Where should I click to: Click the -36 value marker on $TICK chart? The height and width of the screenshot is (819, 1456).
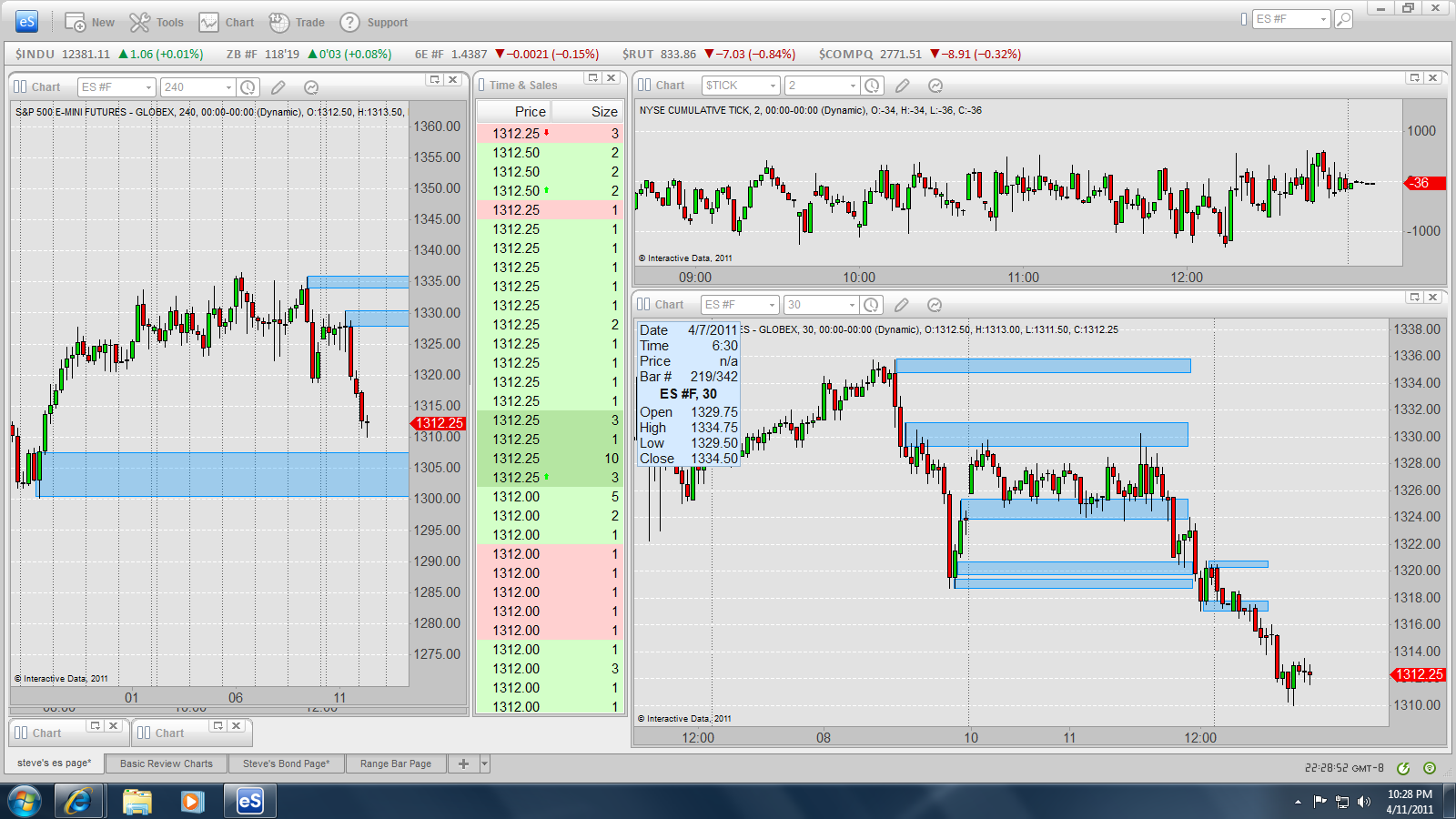1425,183
